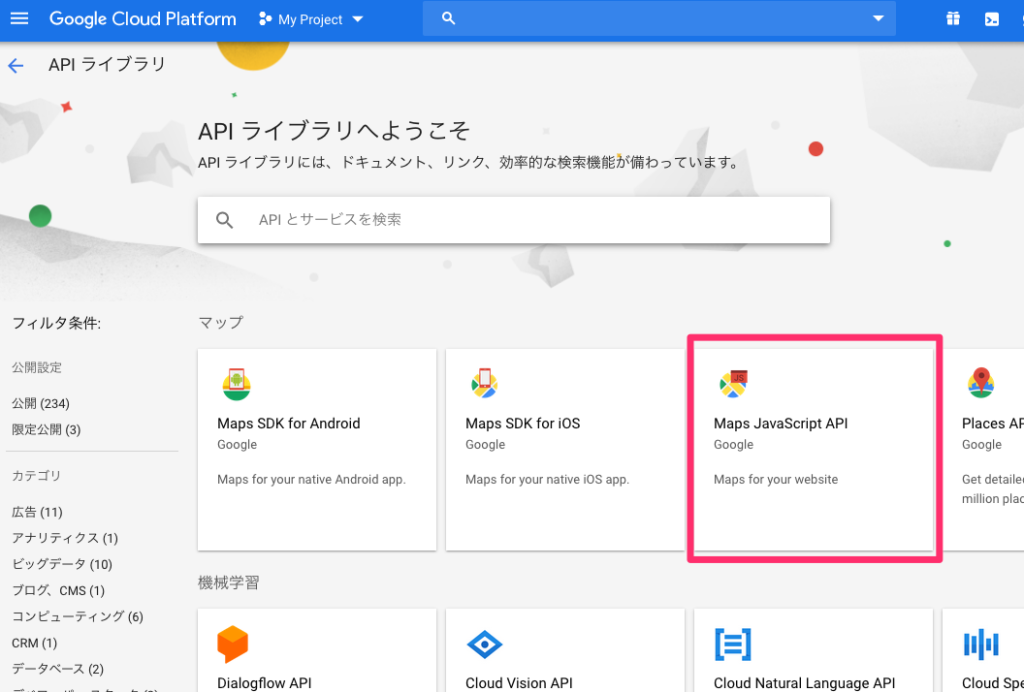The image size is (1024, 692).
Task: Select the コンピューティング (6) category
Action: (x=77, y=616)
